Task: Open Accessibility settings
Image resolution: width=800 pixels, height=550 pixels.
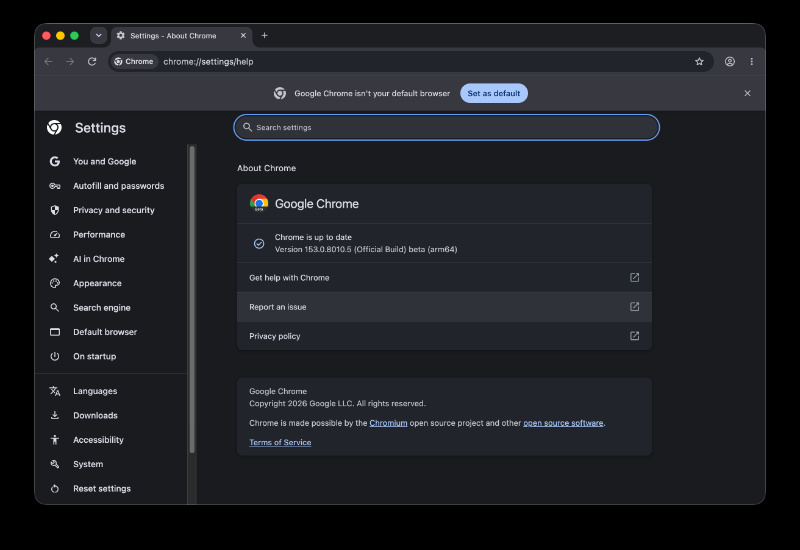Action: pos(111,440)
